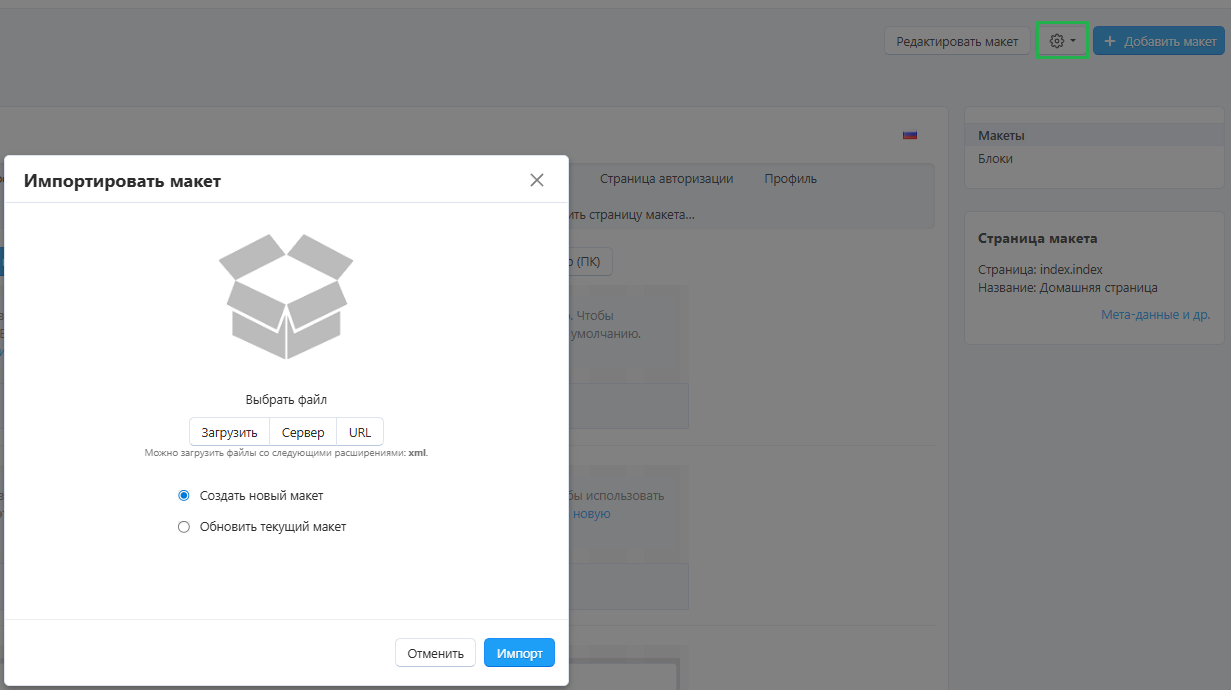Click the open box upload icon
The width and height of the screenshot is (1231, 690).
286,297
